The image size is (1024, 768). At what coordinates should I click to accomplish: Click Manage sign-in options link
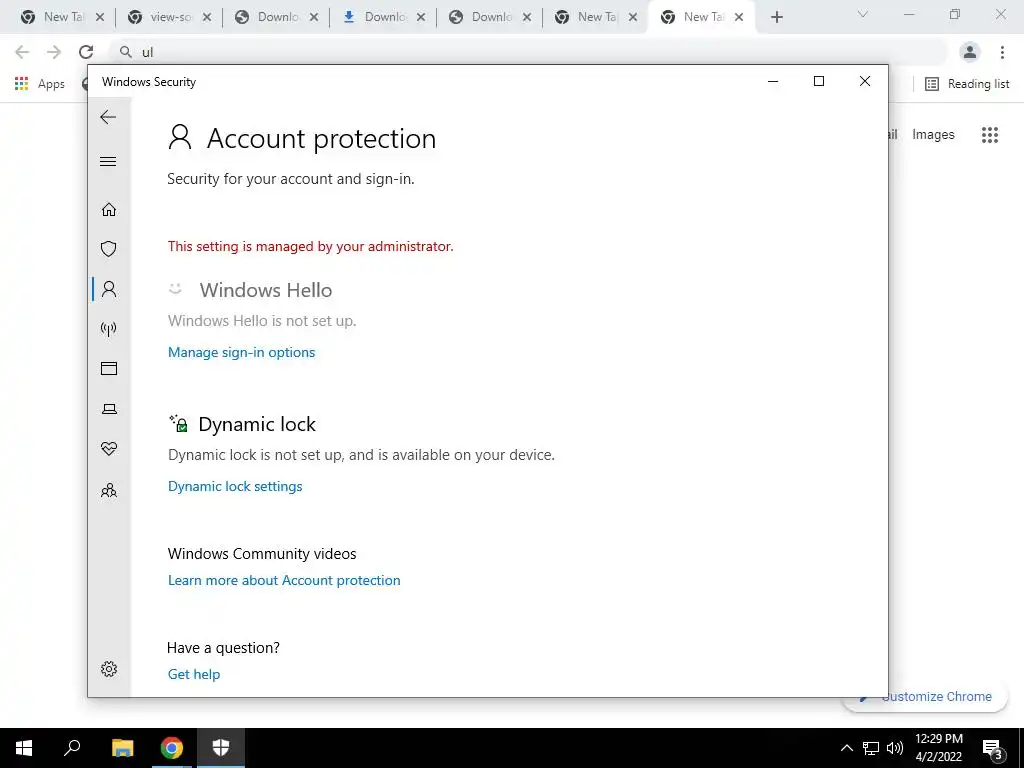click(242, 352)
